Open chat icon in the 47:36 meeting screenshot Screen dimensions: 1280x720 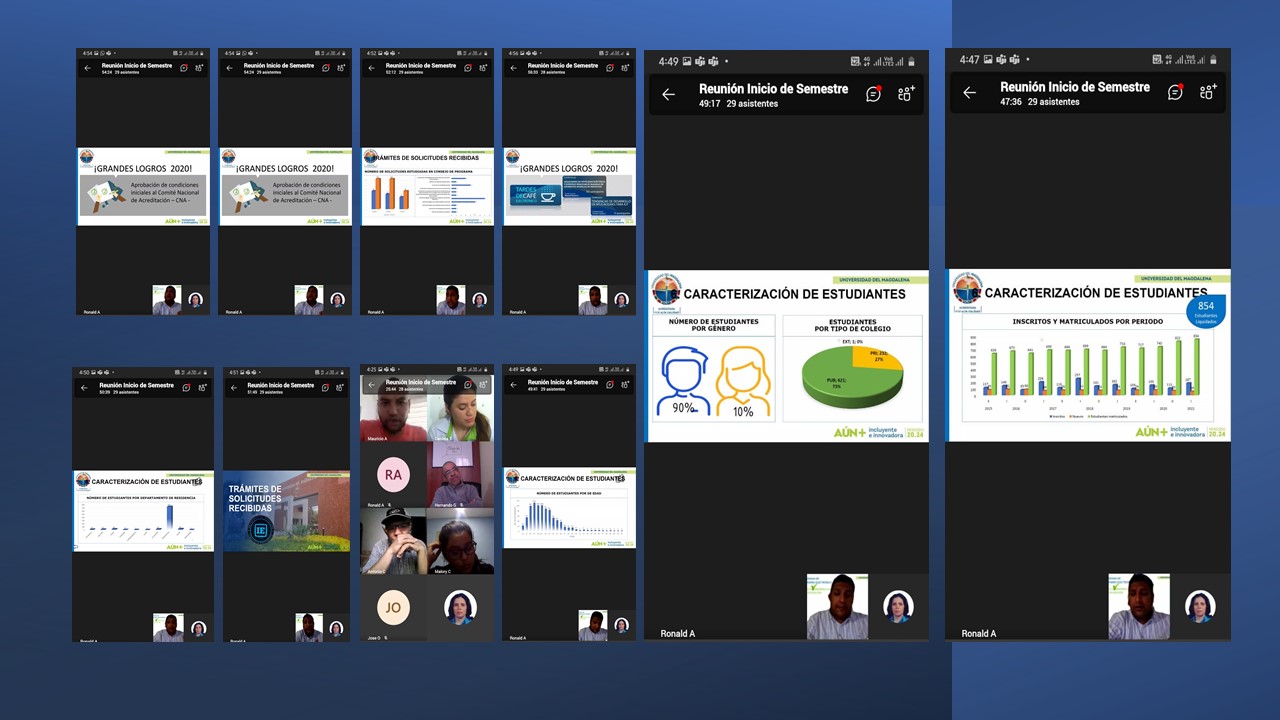(x=1176, y=92)
